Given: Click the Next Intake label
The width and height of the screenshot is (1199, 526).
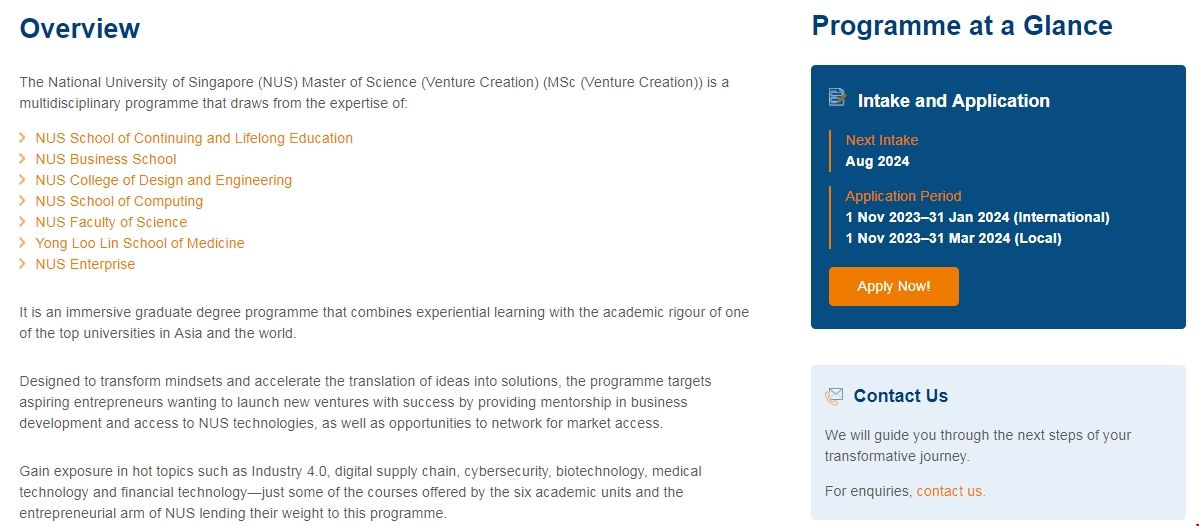Looking at the screenshot, I should 882,140.
